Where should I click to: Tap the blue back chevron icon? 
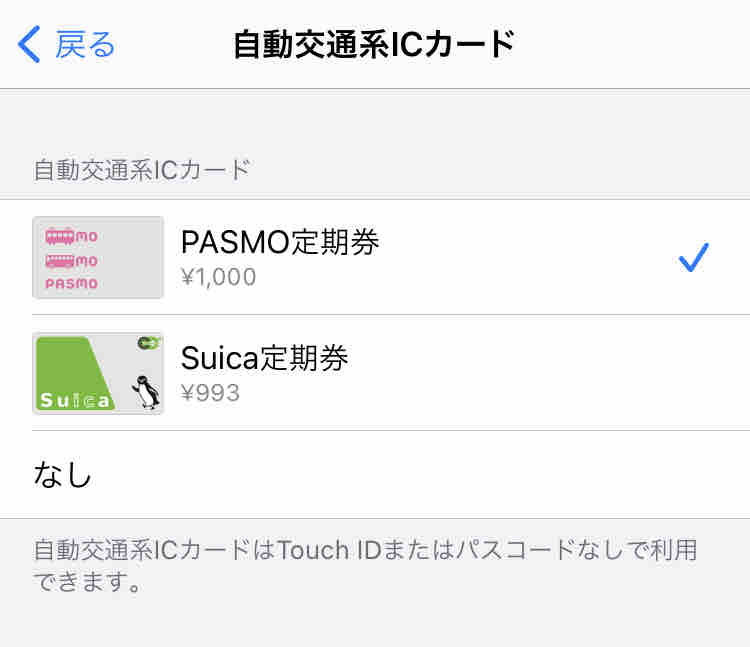tap(29, 44)
